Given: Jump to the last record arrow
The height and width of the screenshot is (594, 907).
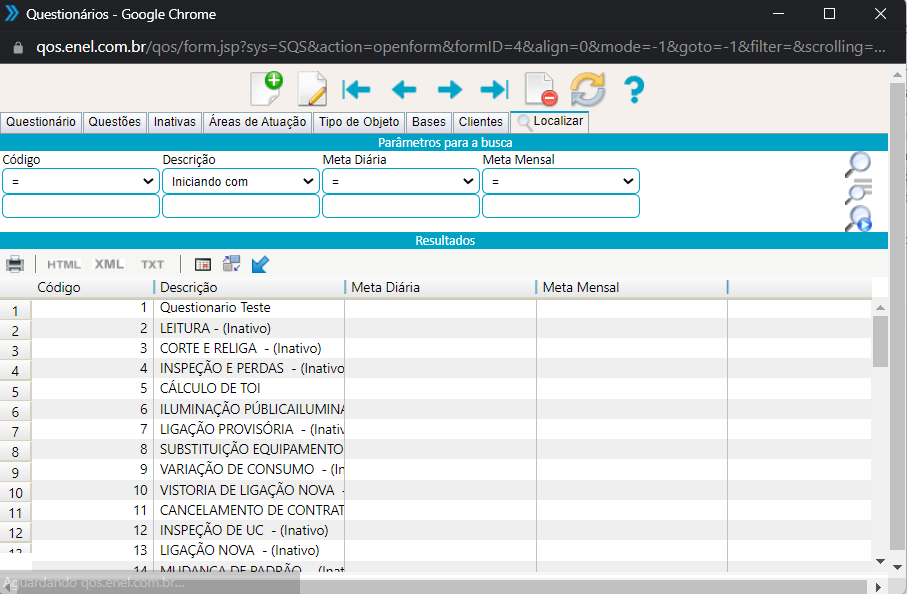Looking at the screenshot, I should click(494, 90).
